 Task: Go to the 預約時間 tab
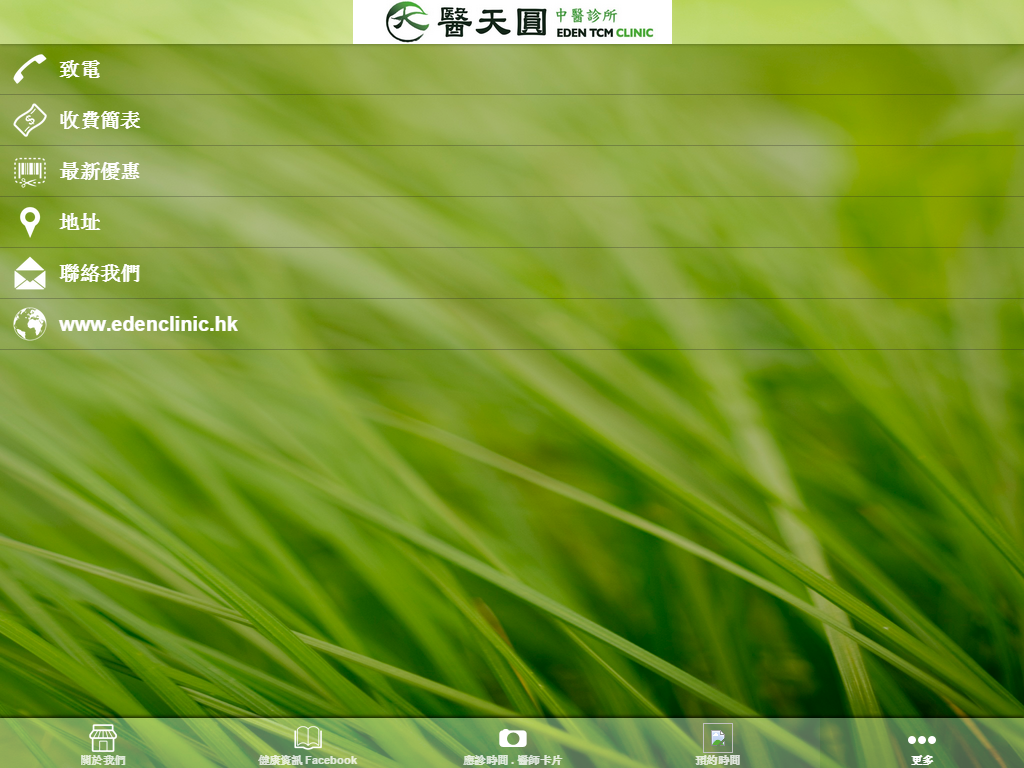[x=718, y=743]
